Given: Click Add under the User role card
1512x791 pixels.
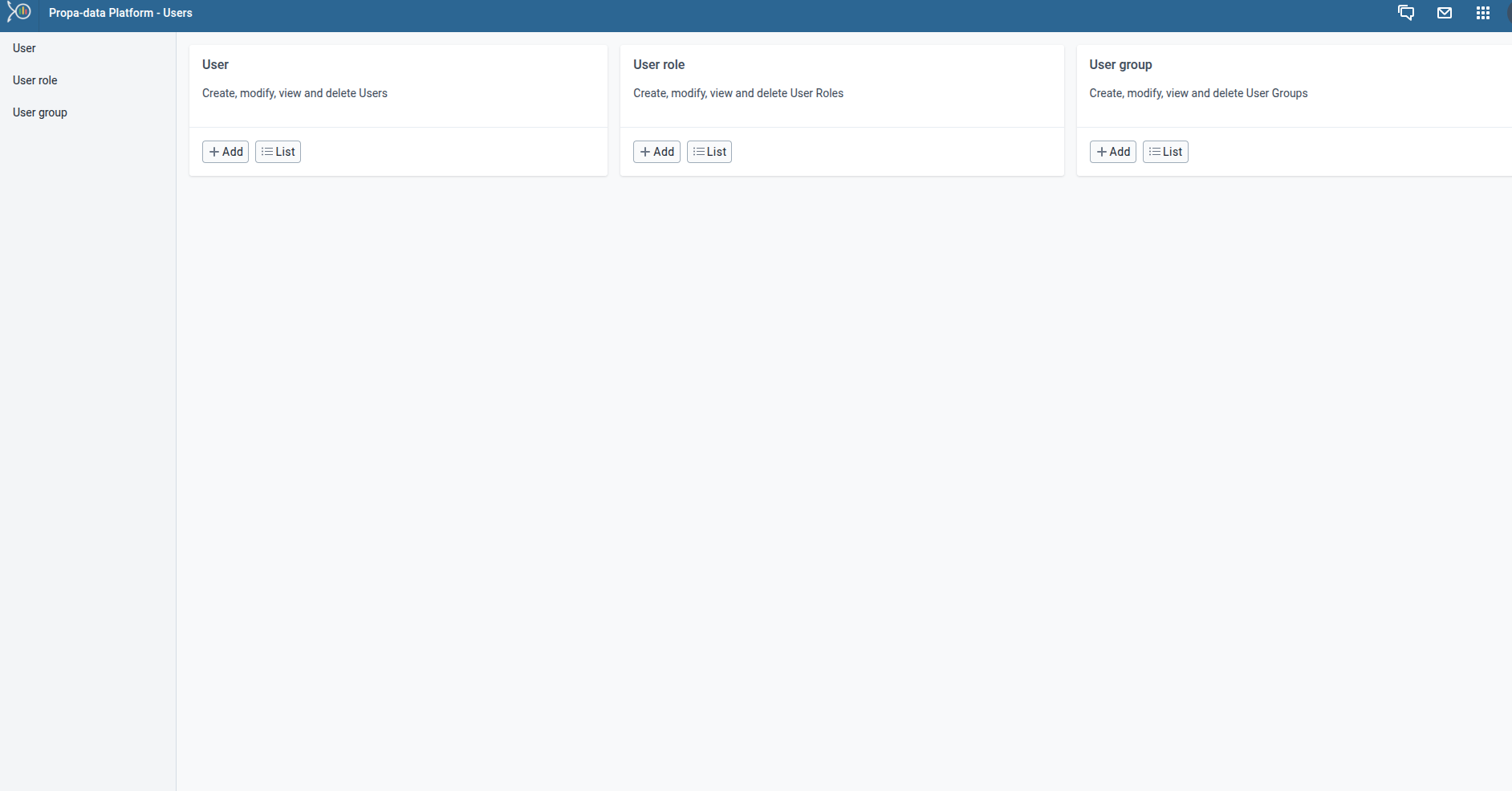Looking at the screenshot, I should point(656,151).
